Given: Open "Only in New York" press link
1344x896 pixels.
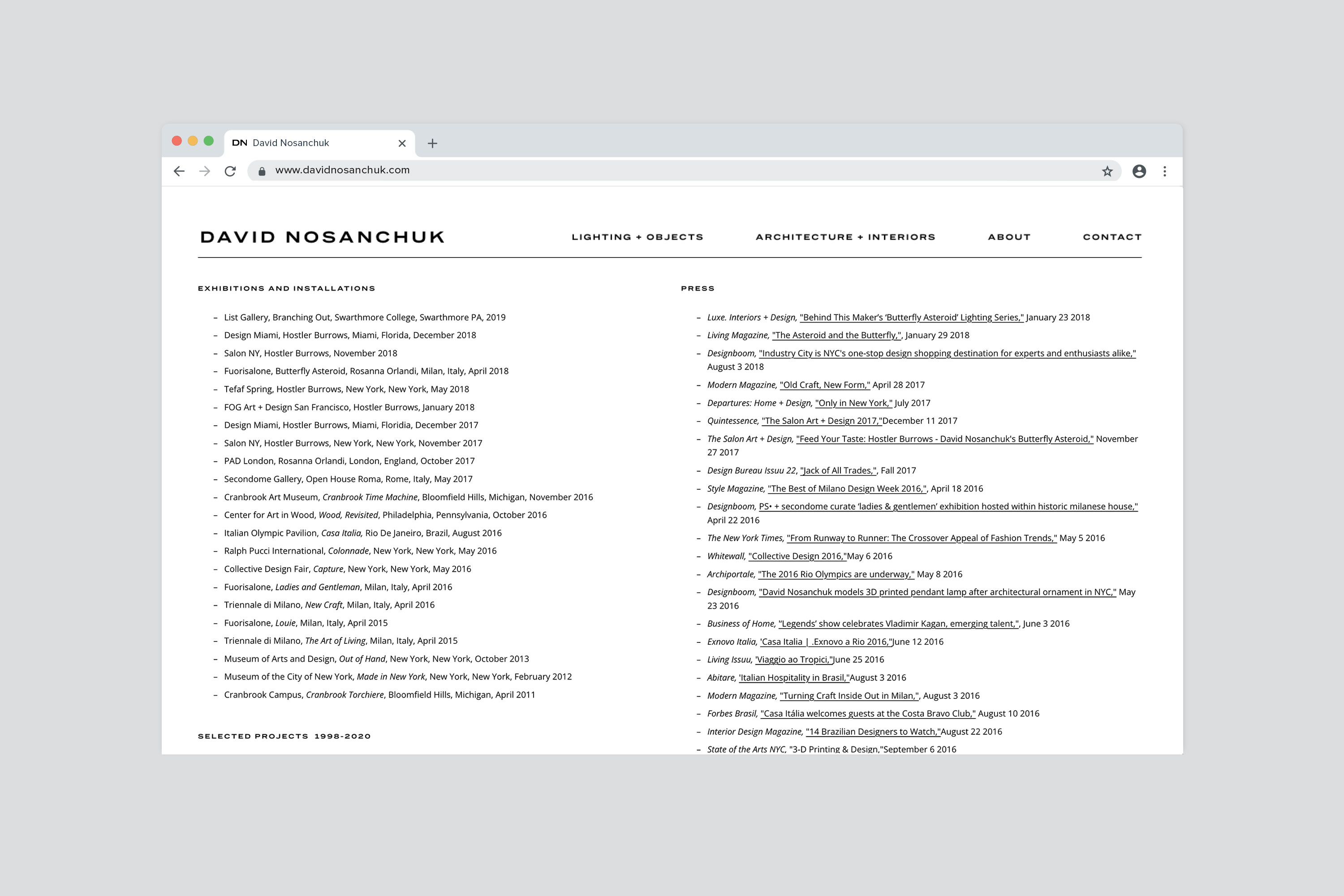Looking at the screenshot, I should coord(853,403).
